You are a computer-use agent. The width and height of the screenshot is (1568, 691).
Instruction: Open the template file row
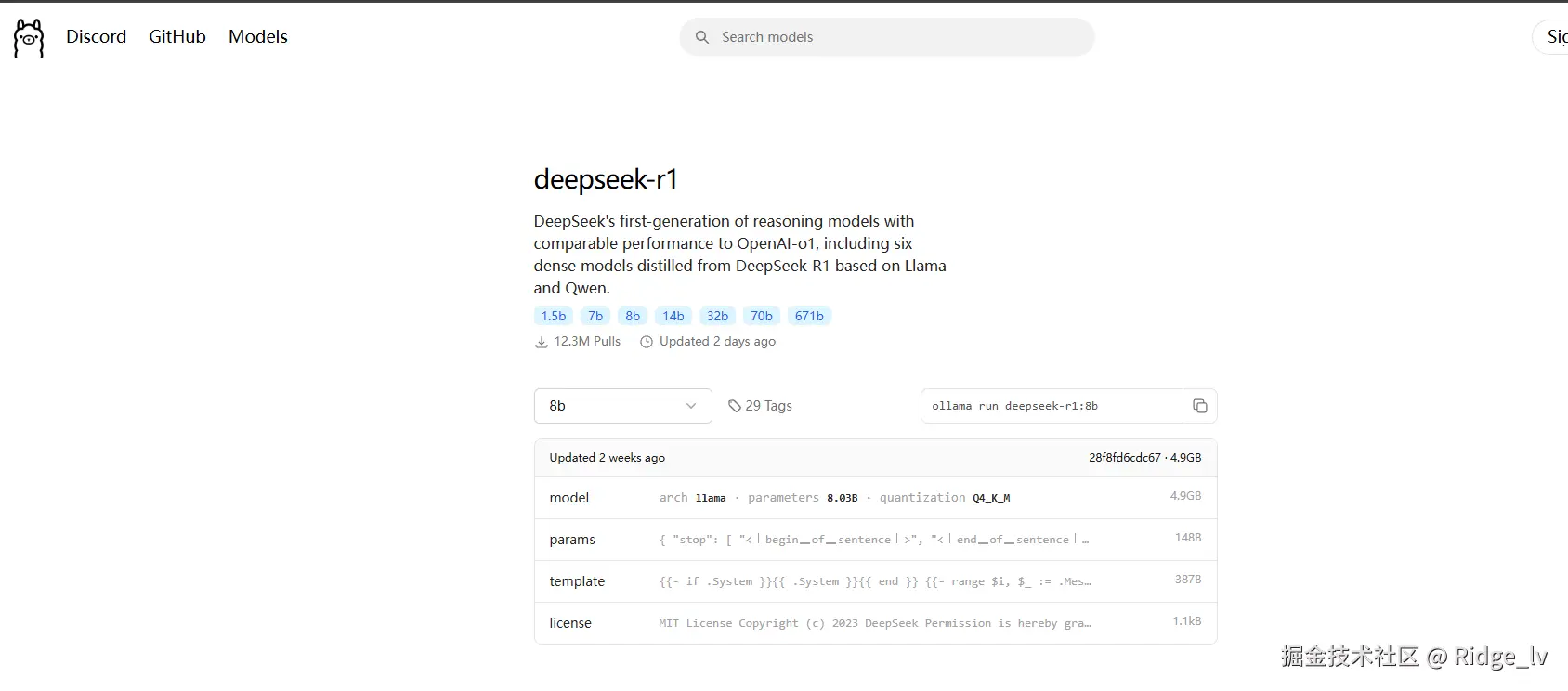pos(875,581)
